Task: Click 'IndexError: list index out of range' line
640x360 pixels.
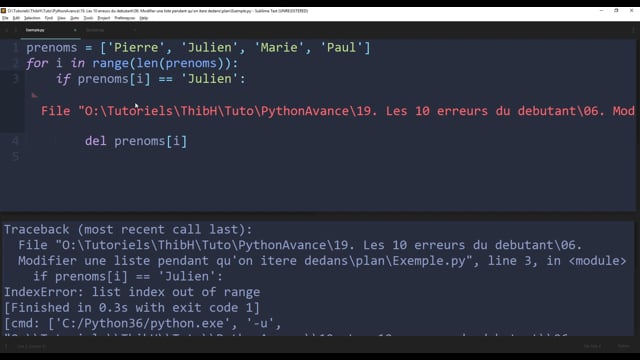Action: coord(132,292)
